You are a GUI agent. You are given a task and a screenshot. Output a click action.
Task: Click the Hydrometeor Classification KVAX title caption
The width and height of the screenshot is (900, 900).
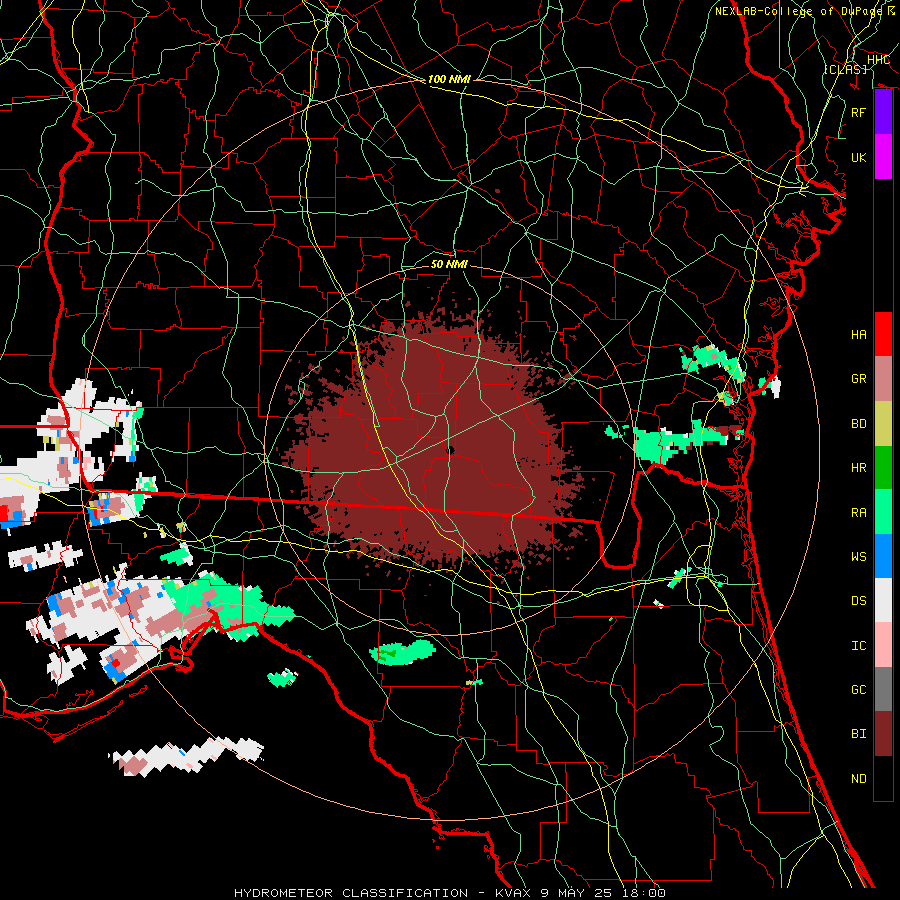450,893
